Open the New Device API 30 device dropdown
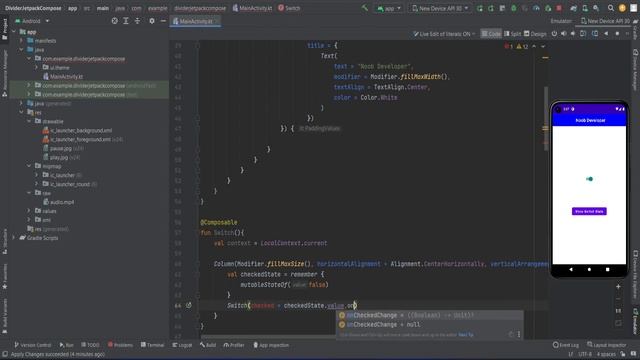 [440, 8]
